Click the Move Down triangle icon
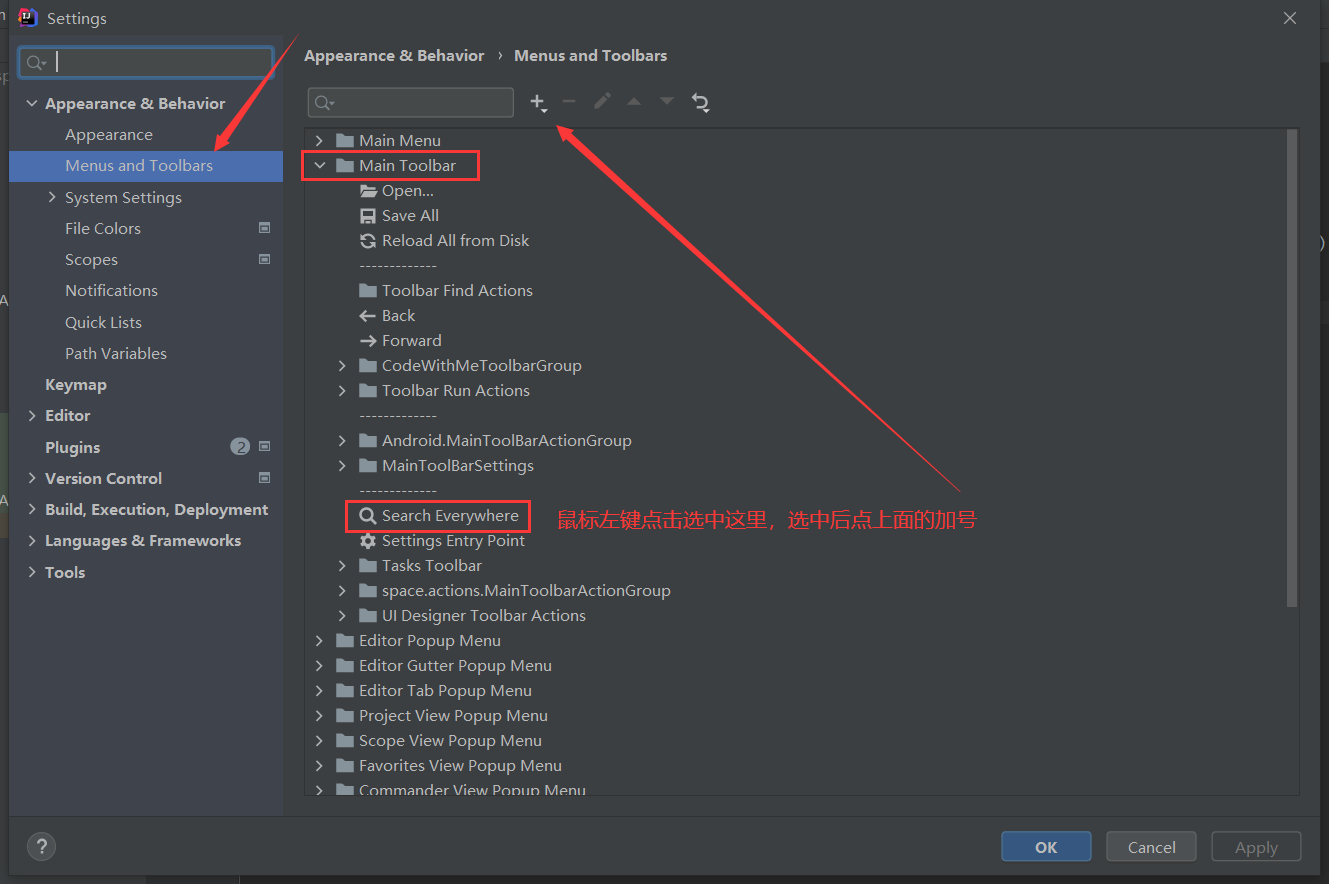1329x884 pixels. coord(667,102)
